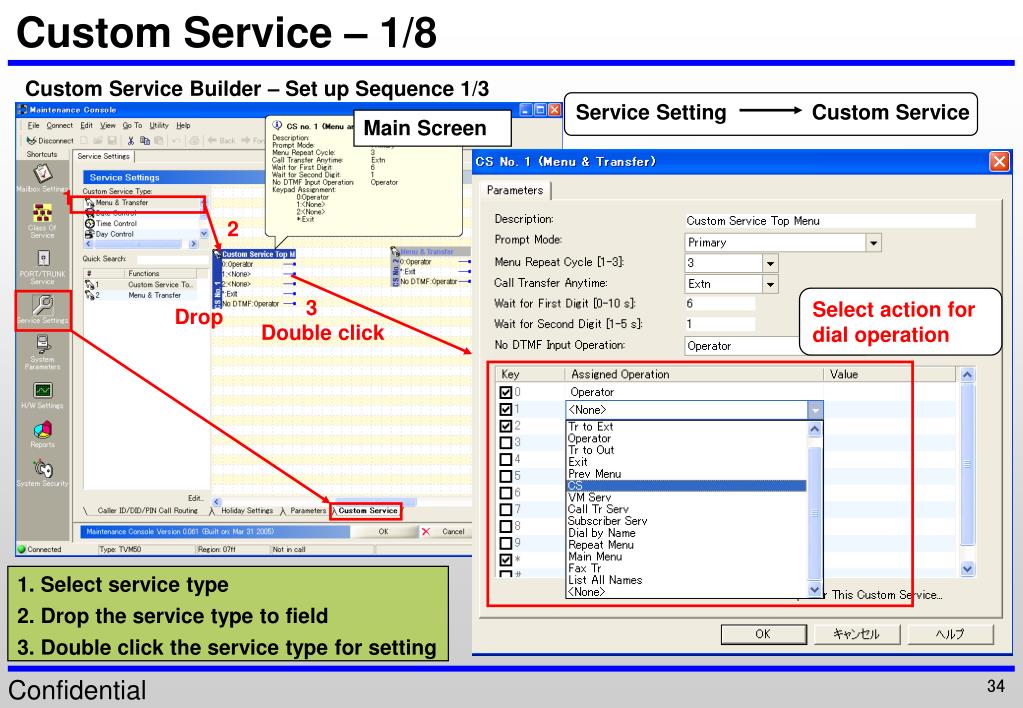Image resolution: width=1023 pixels, height=708 pixels.
Task: Choose Fax Tr from operation list
Action: pos(686,568)
